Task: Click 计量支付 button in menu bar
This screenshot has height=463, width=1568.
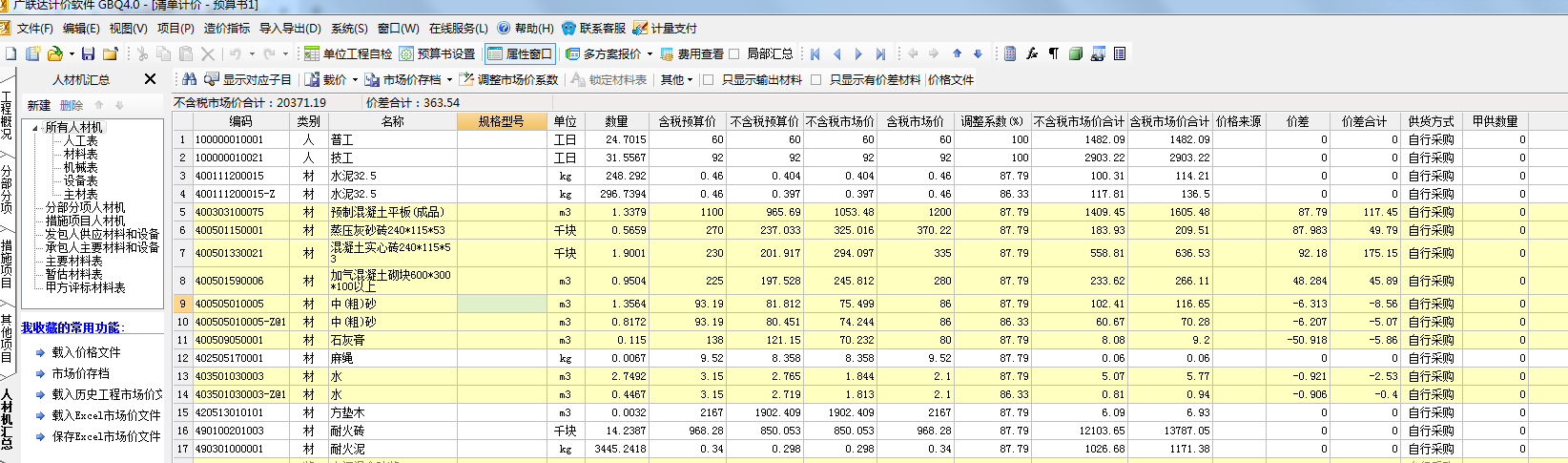Action: (666, 28)
